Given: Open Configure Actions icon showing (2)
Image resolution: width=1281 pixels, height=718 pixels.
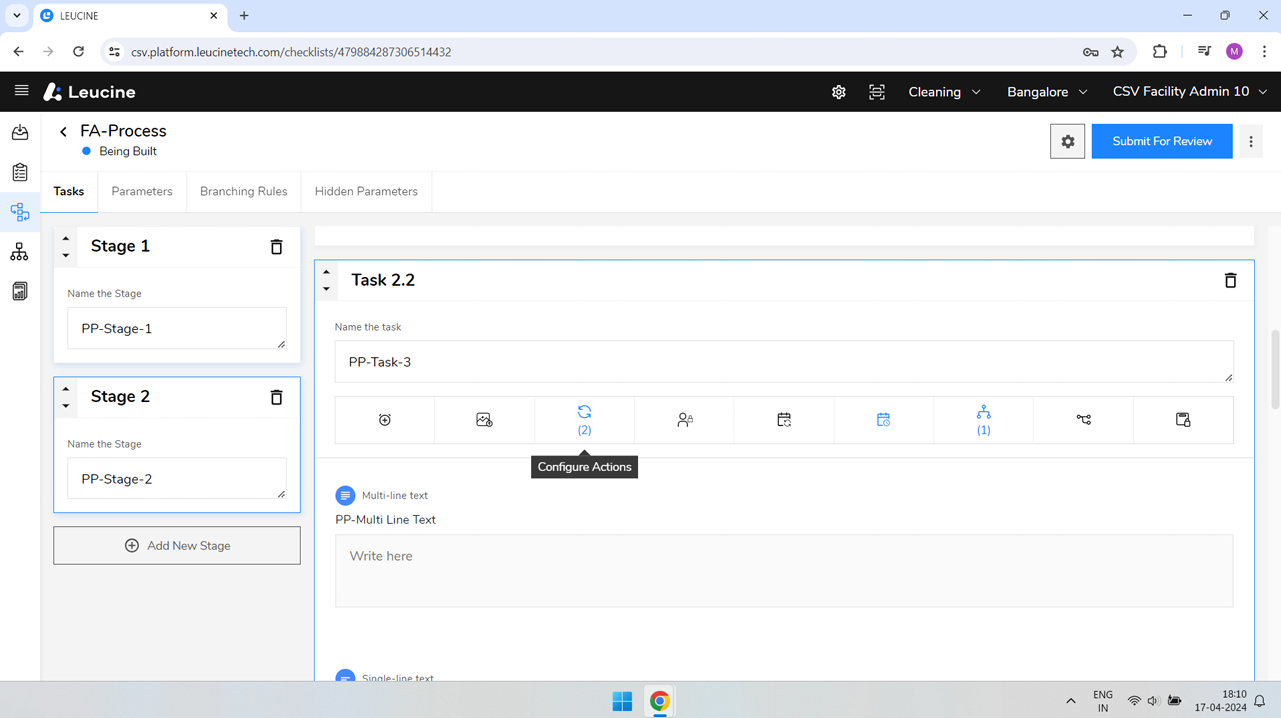Looking at the screenshot, I should (584, 420).
